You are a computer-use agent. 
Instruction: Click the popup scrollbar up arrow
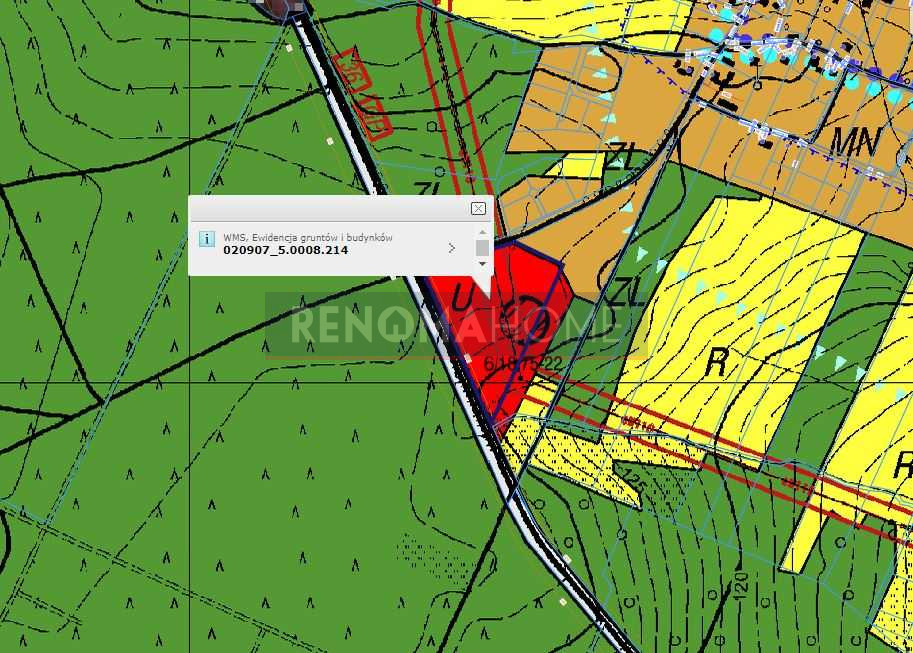click(x=482, y=231)
